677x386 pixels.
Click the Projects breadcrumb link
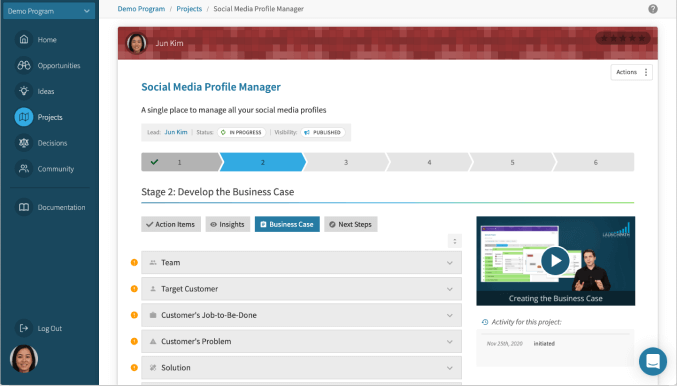click(189, 9)
